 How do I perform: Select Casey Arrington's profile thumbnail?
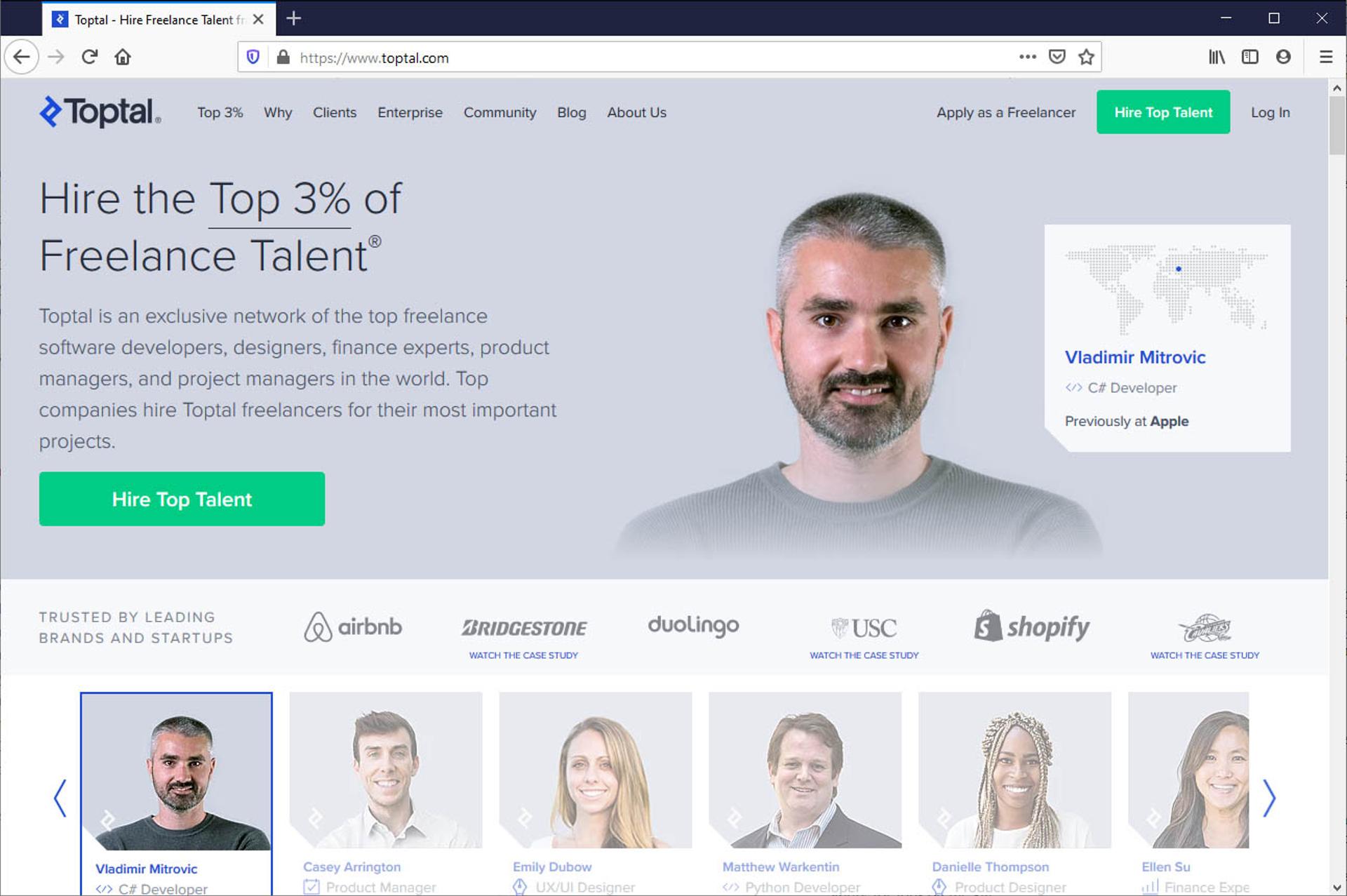386,770
